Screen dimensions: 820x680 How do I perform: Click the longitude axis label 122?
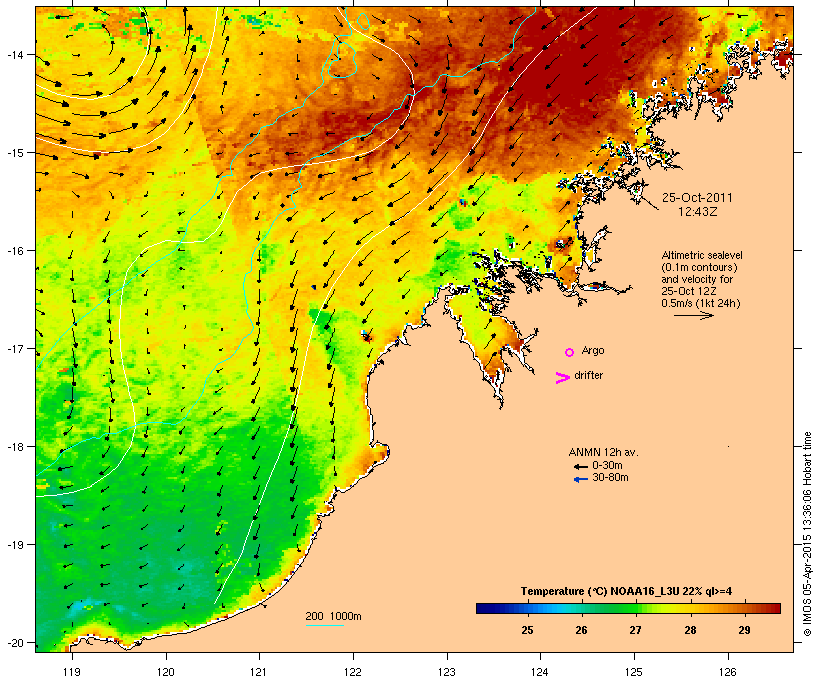[x=353, y=672]
